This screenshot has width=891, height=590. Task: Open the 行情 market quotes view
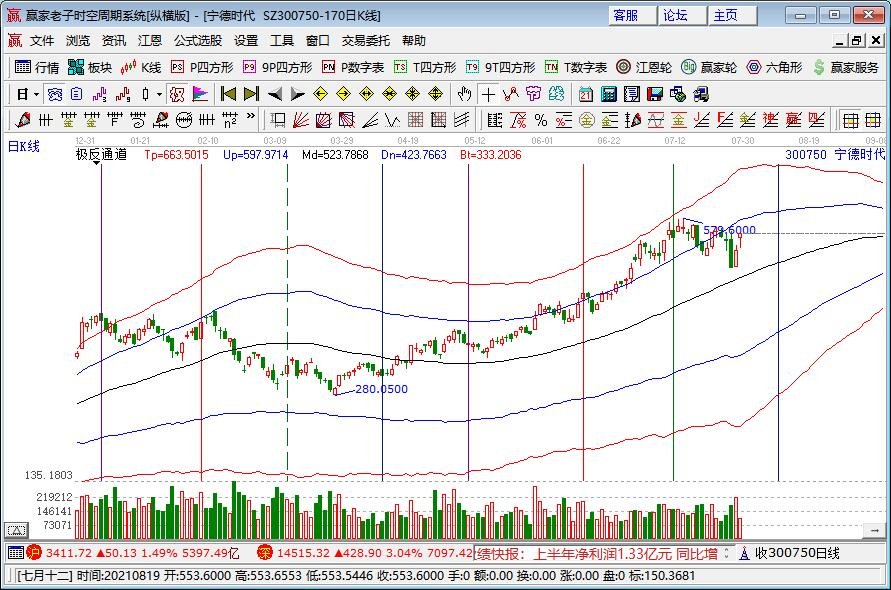coord(36,67)
